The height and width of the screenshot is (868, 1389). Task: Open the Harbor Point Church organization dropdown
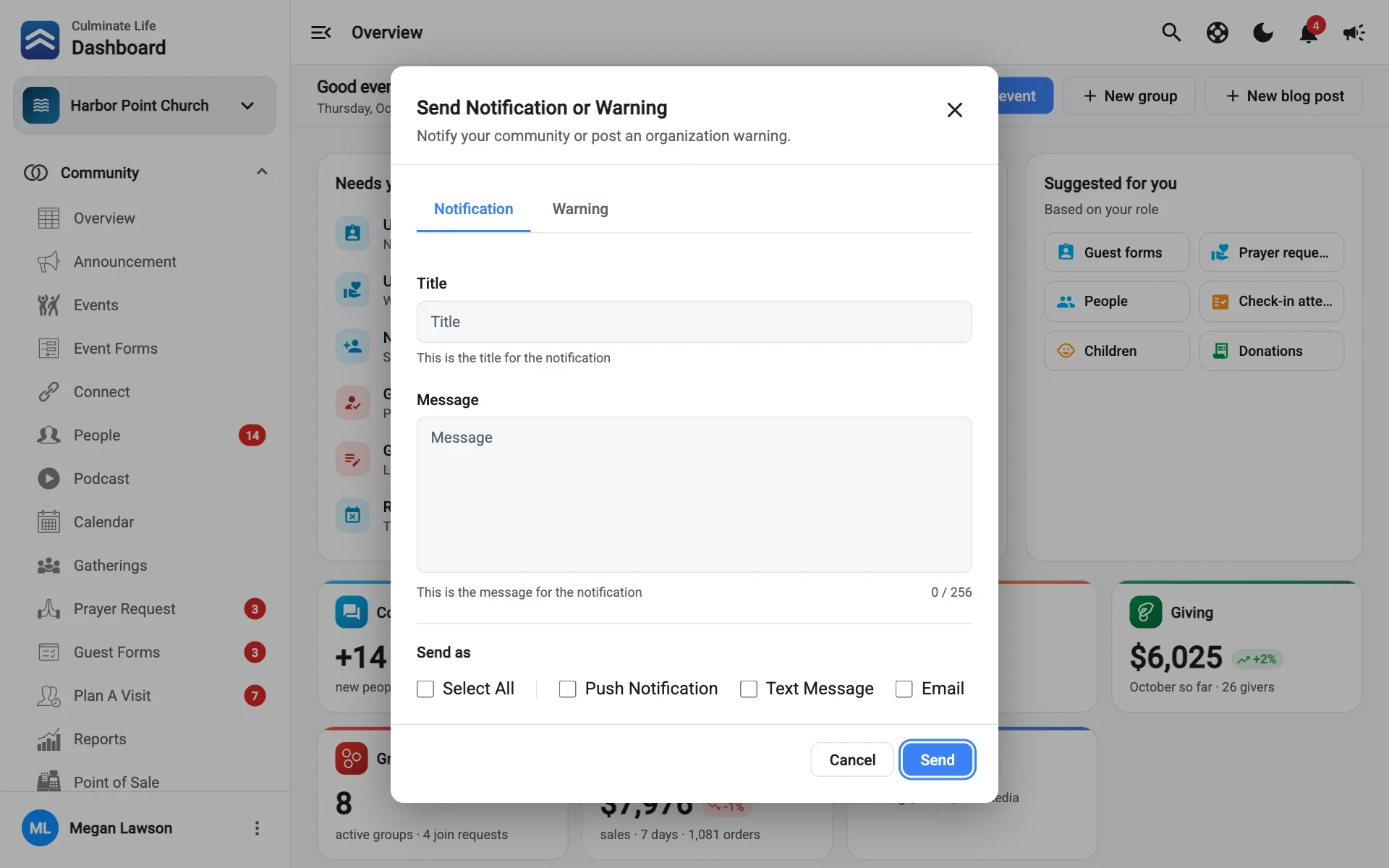[x=145, y=106]
